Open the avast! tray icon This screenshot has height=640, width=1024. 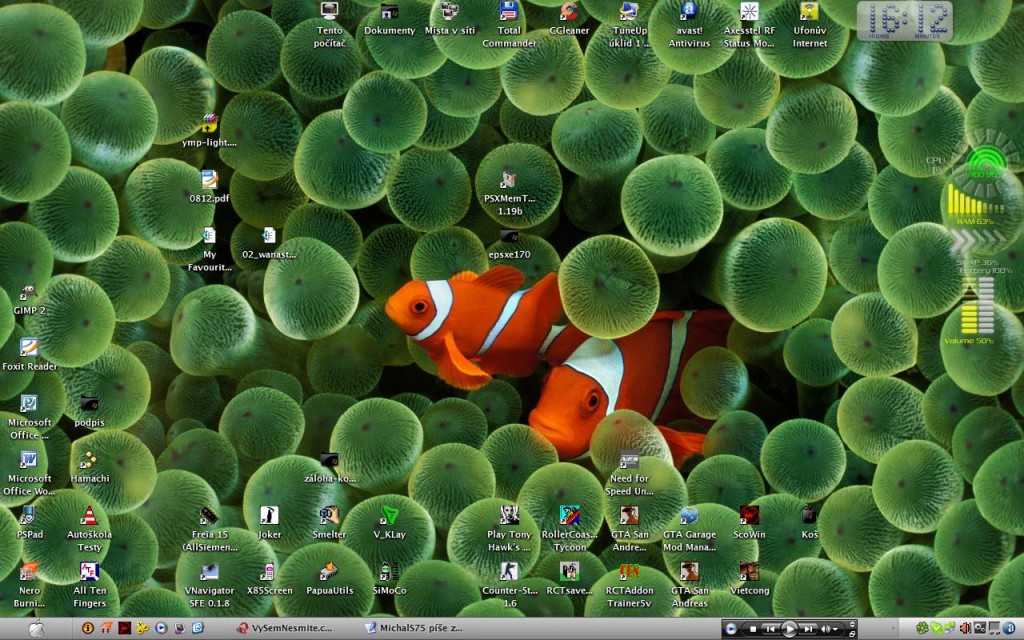1009,628
